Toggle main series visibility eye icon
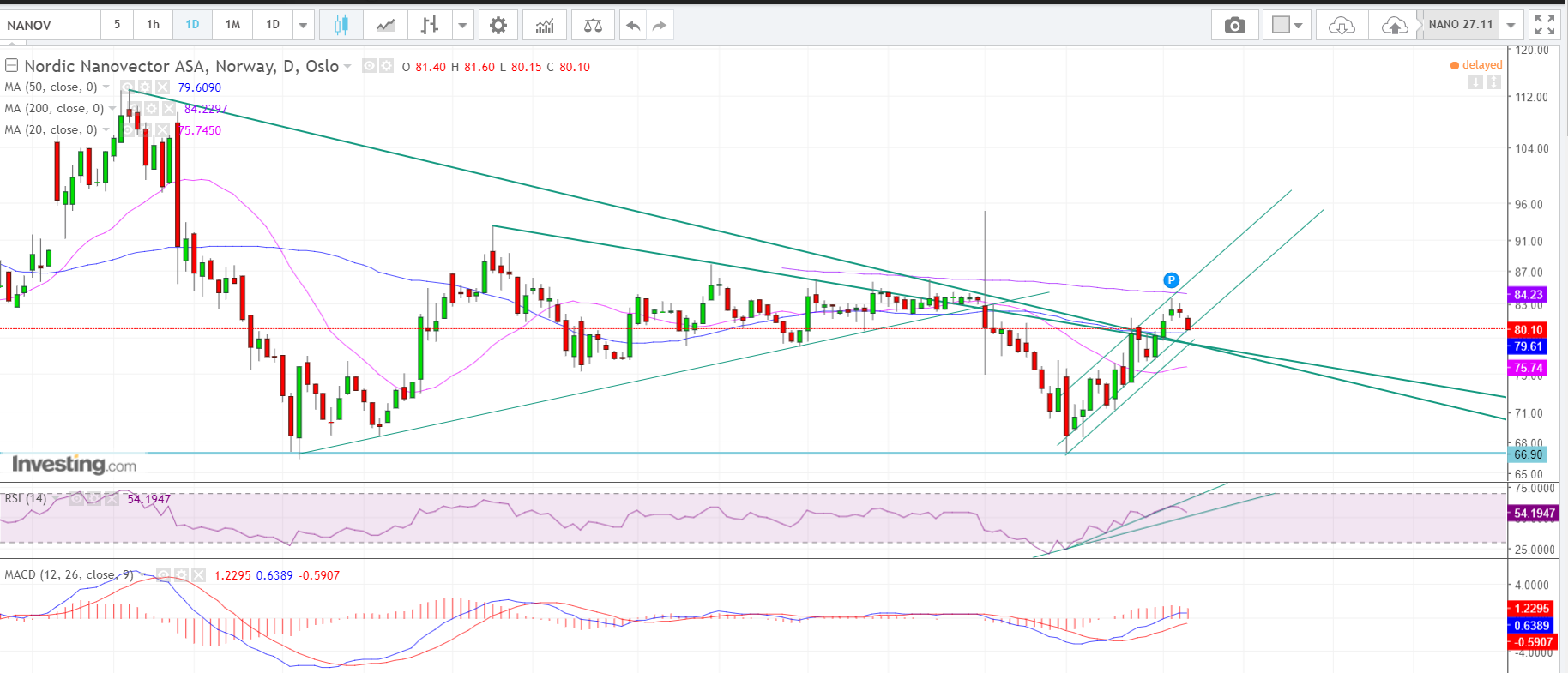The height and width of the screenshot is (673, 1568). [369, 66]
